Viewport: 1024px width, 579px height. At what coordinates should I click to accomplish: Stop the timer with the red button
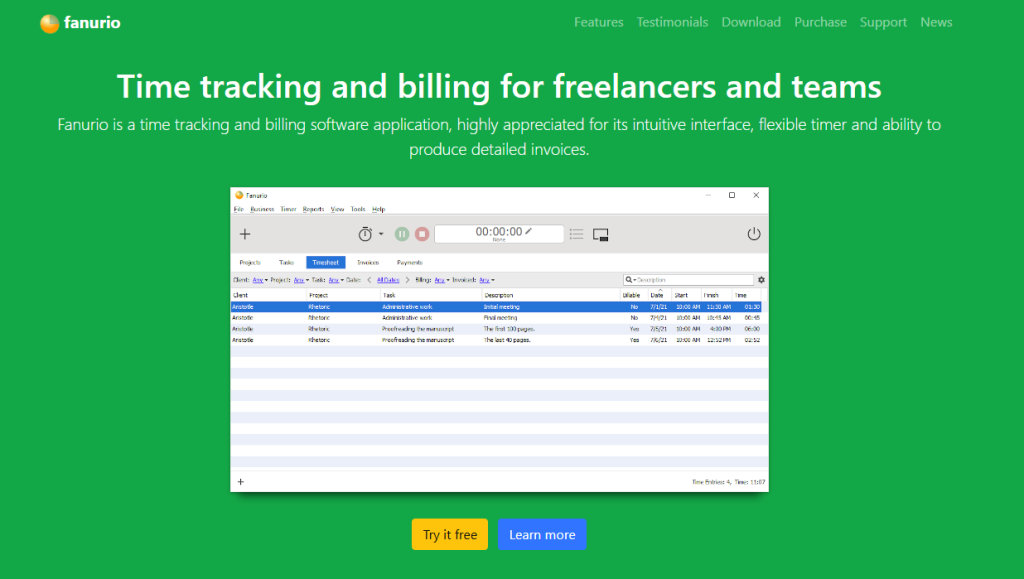(422, 234)
